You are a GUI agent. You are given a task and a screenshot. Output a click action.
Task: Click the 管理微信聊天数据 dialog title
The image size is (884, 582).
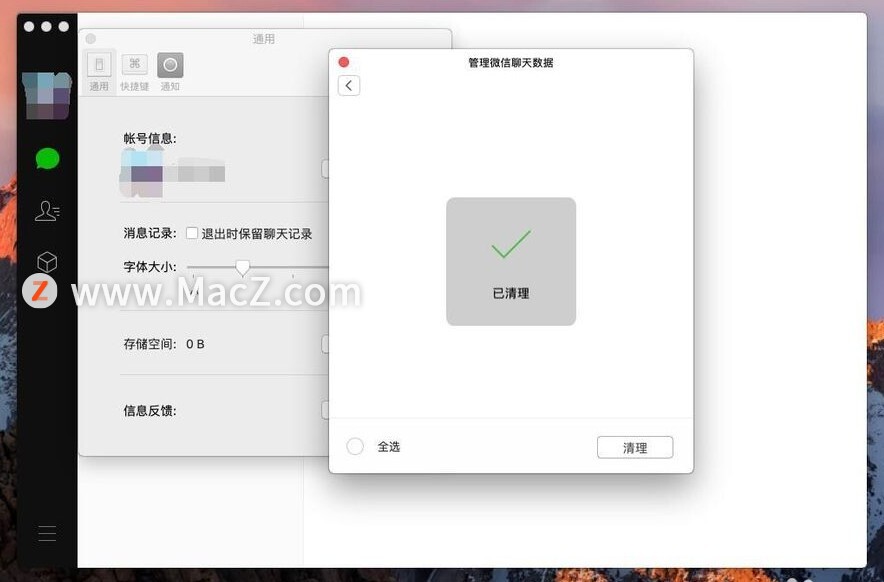click(x=511, y=63)
